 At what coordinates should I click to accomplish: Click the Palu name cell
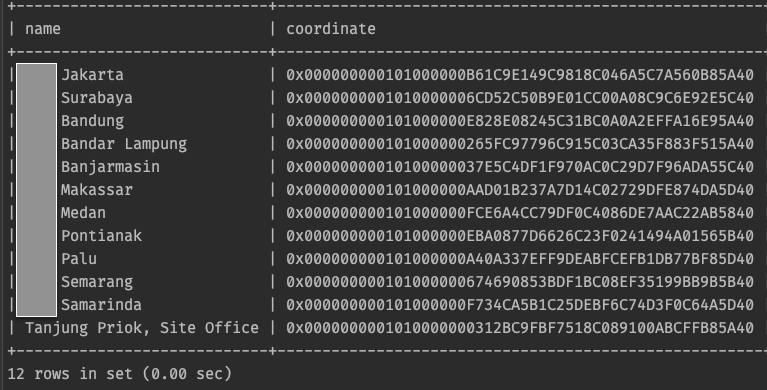click(x=79, y=259)
